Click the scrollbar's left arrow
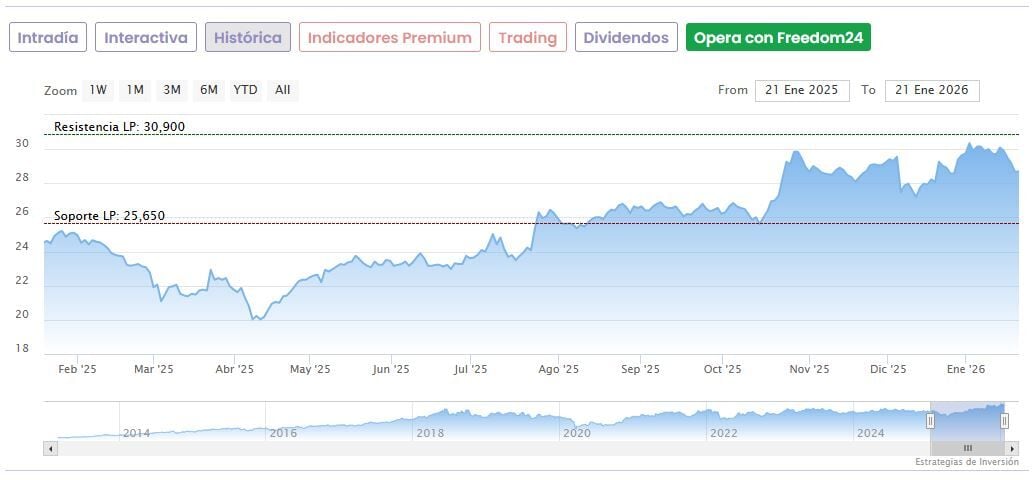 pos(49,449)
